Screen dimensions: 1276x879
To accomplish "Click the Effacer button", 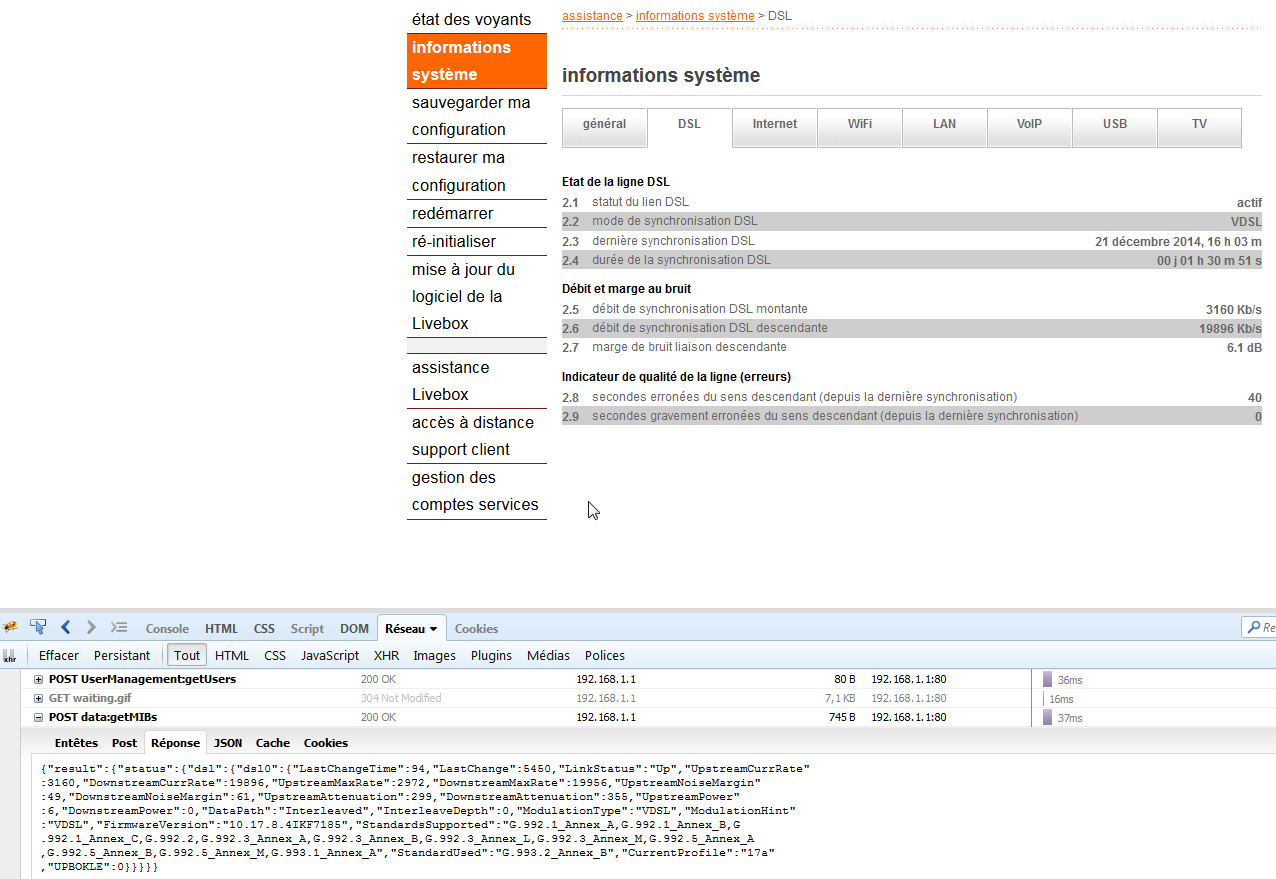I will click(58, 655).
